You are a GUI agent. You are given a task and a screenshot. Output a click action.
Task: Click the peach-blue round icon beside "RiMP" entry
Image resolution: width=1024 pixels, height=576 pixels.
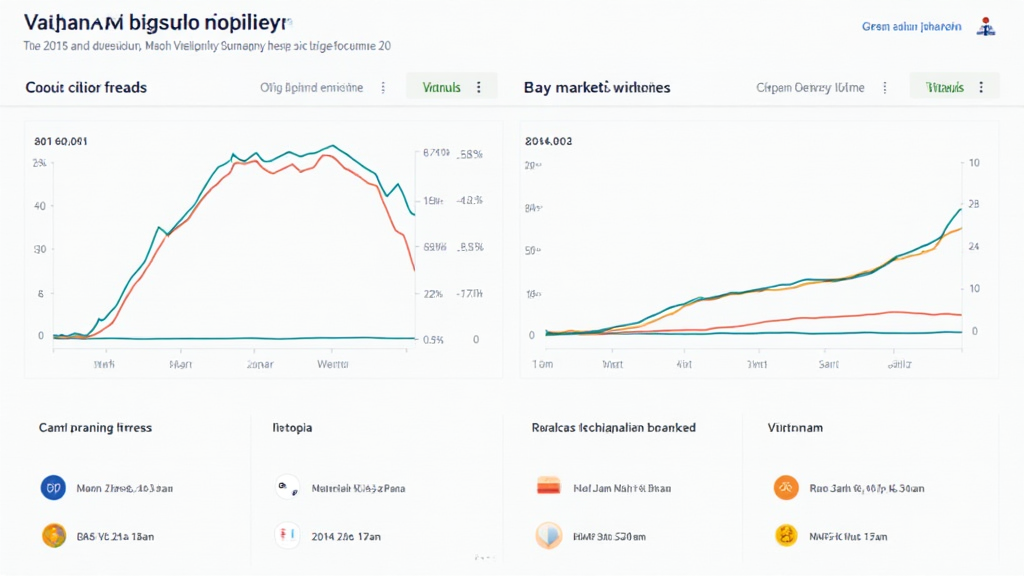[x=549, y=536]
